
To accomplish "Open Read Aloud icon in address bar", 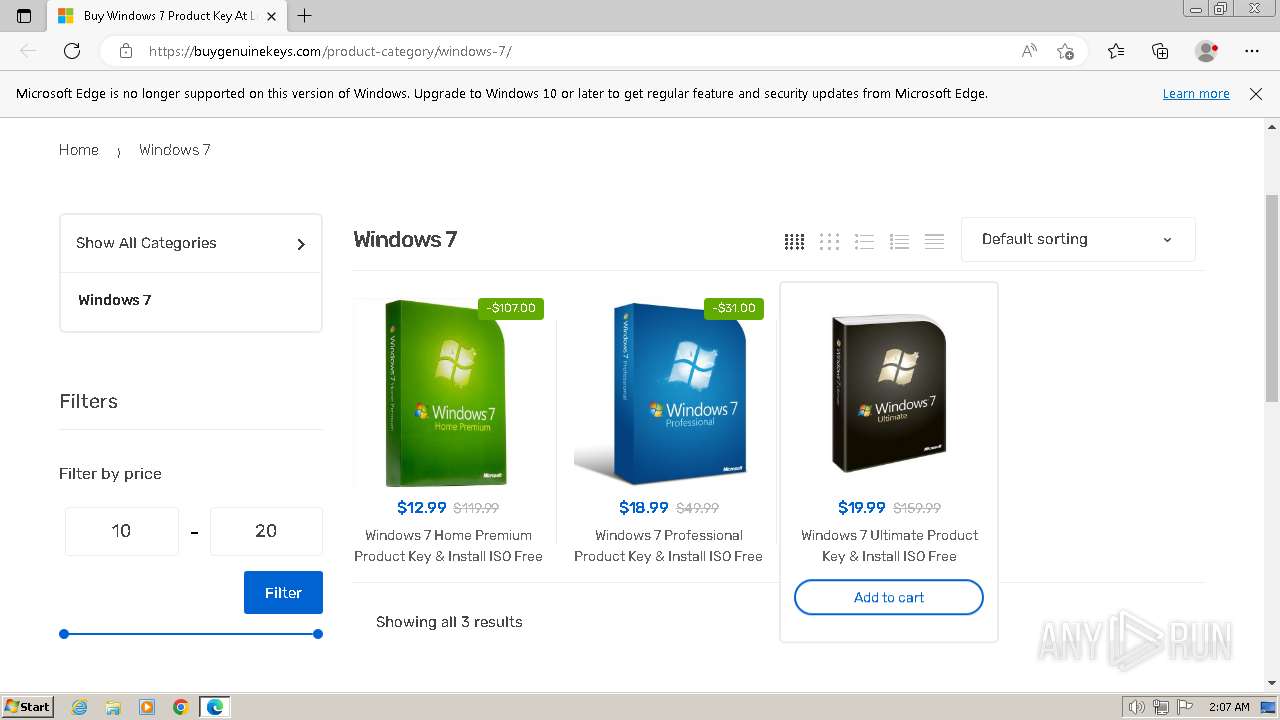I will (1029, 51).
